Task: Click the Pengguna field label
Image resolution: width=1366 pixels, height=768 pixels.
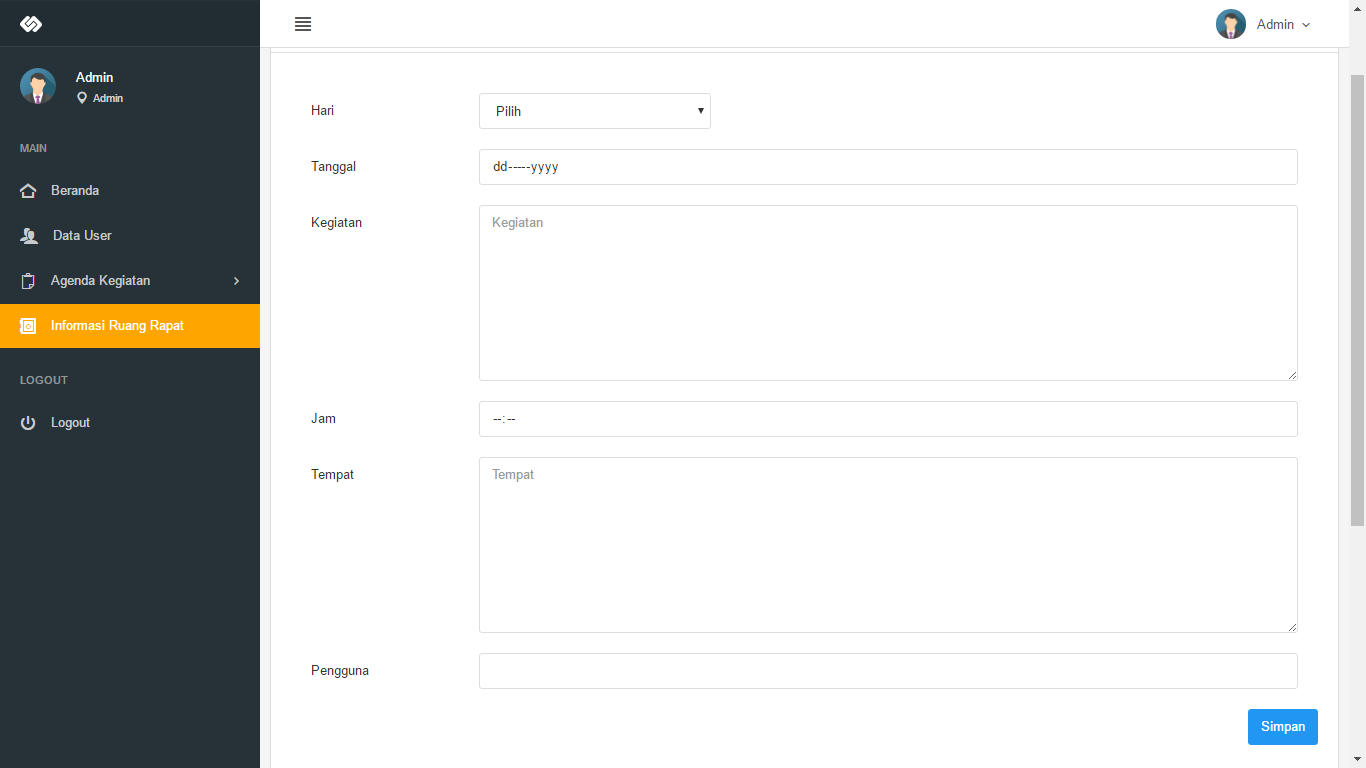Action: click(340, 671)
